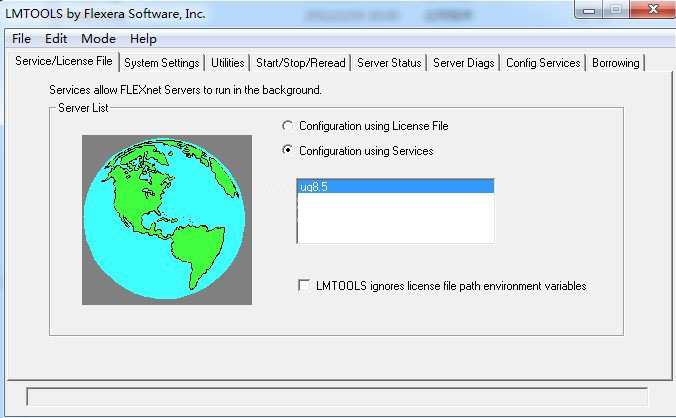The image size is (676, 418).
Task: Open the Mode menu
Action: [98, 39]
